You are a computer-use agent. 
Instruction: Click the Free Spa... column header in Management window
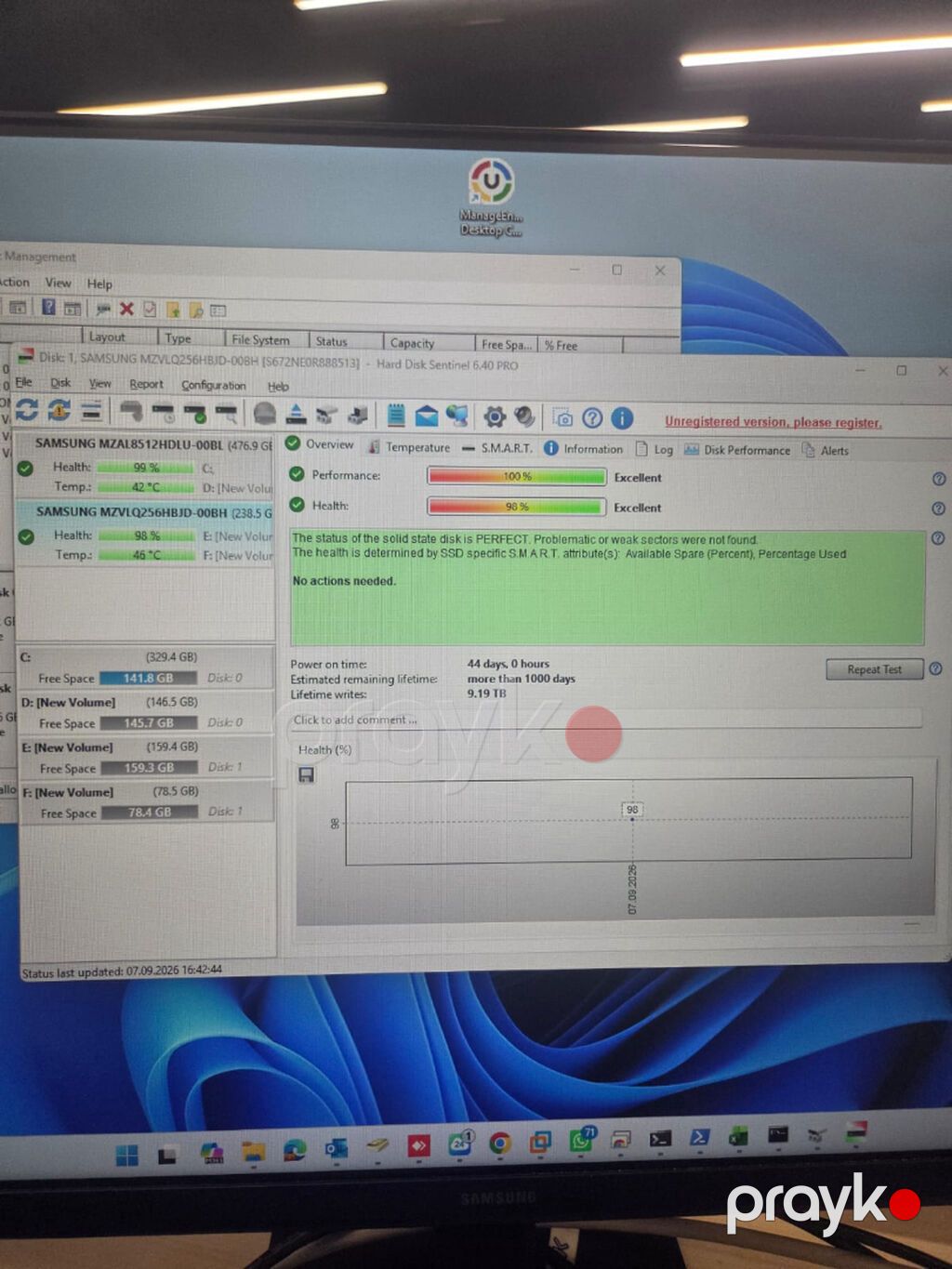click(507, 344)
